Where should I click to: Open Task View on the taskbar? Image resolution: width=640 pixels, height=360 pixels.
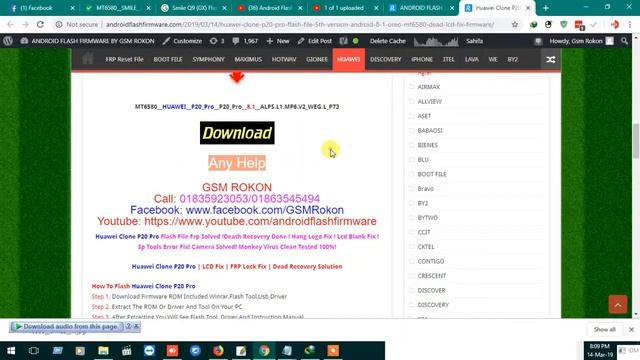tap(34, 351)
